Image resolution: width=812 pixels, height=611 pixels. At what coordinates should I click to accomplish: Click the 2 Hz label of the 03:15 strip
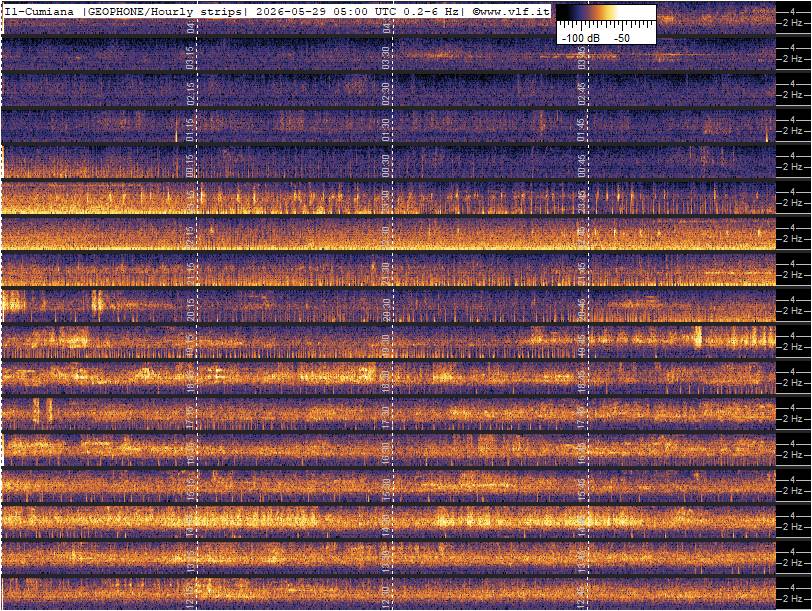794,59
